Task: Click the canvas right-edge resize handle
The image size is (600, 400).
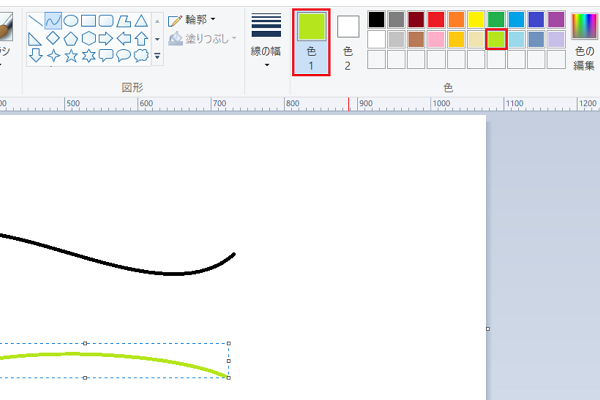Action: [488, 329]
